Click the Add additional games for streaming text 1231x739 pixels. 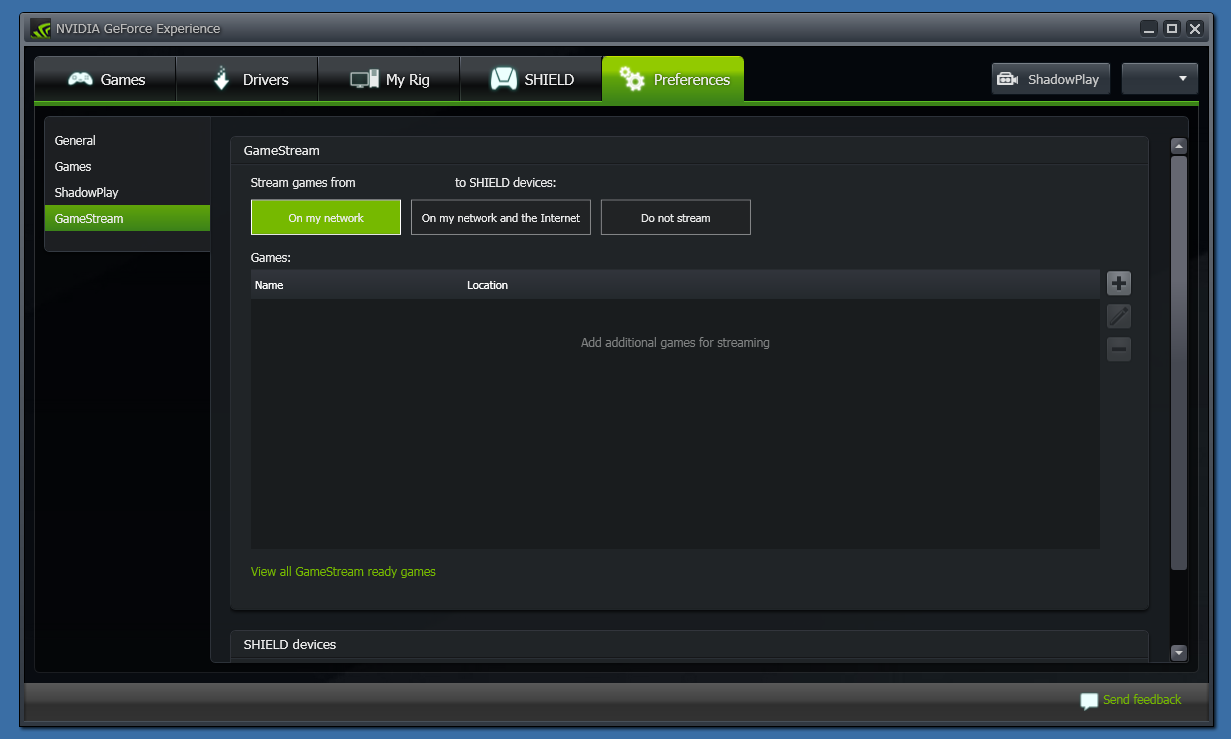[675, 343]
